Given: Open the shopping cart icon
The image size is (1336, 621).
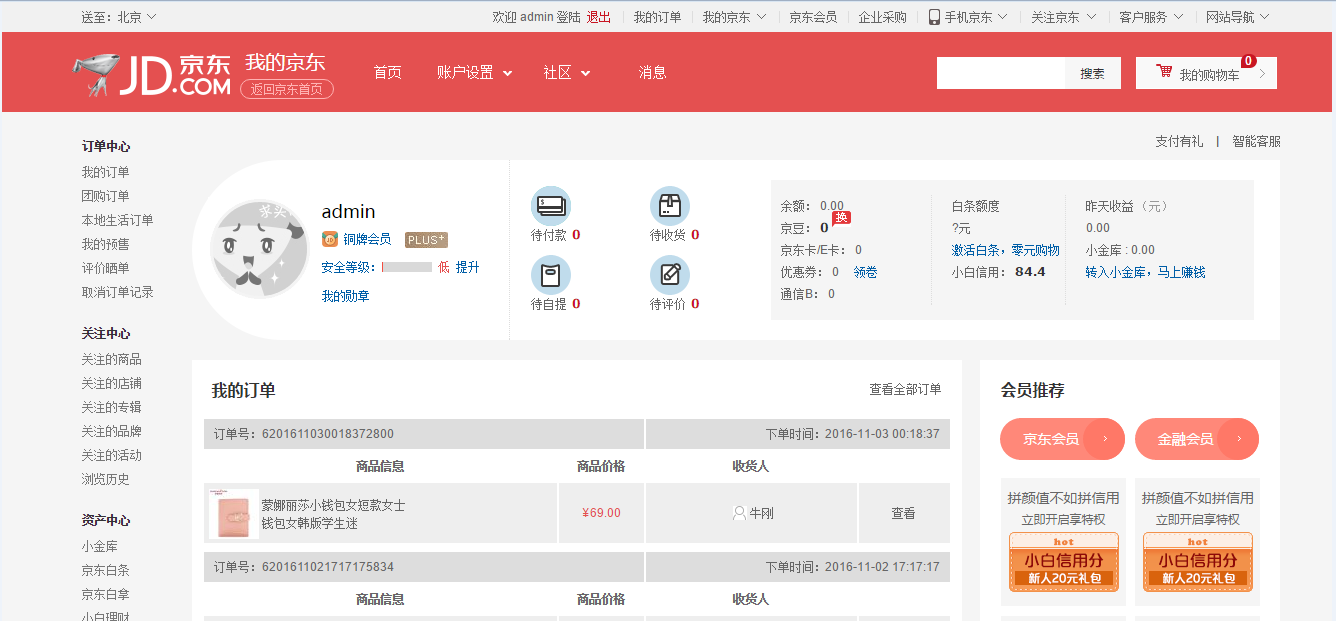Looking at the screenshot, I should point(1164,72).
